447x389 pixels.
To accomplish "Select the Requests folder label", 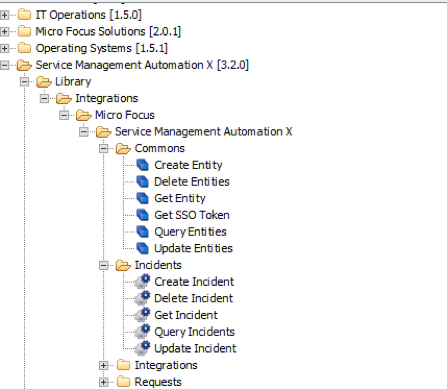I will tap(158, 382).
